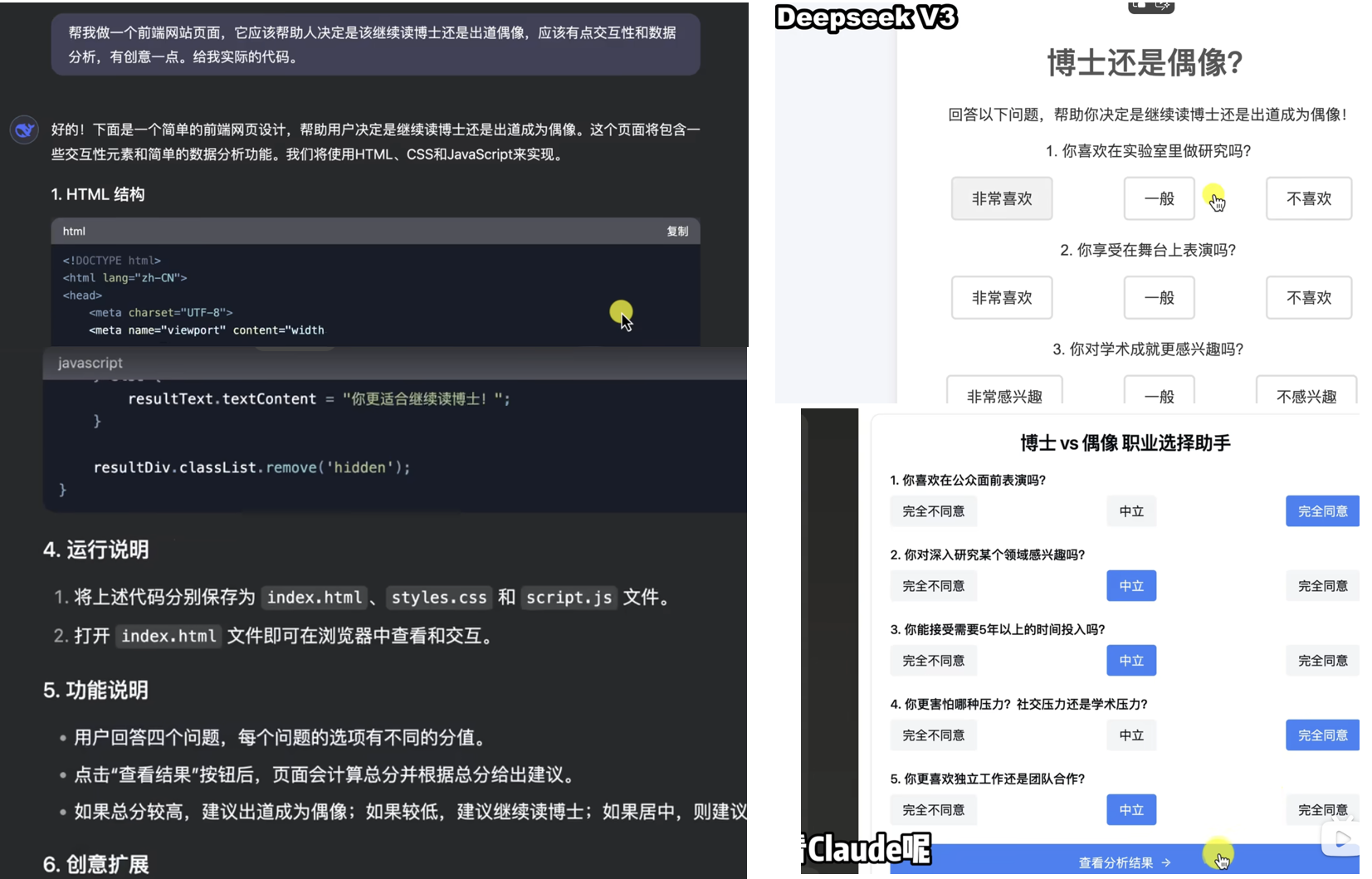Click the 博士还是偶像? page title
1372x879 pixels.
coord(1145,62)
